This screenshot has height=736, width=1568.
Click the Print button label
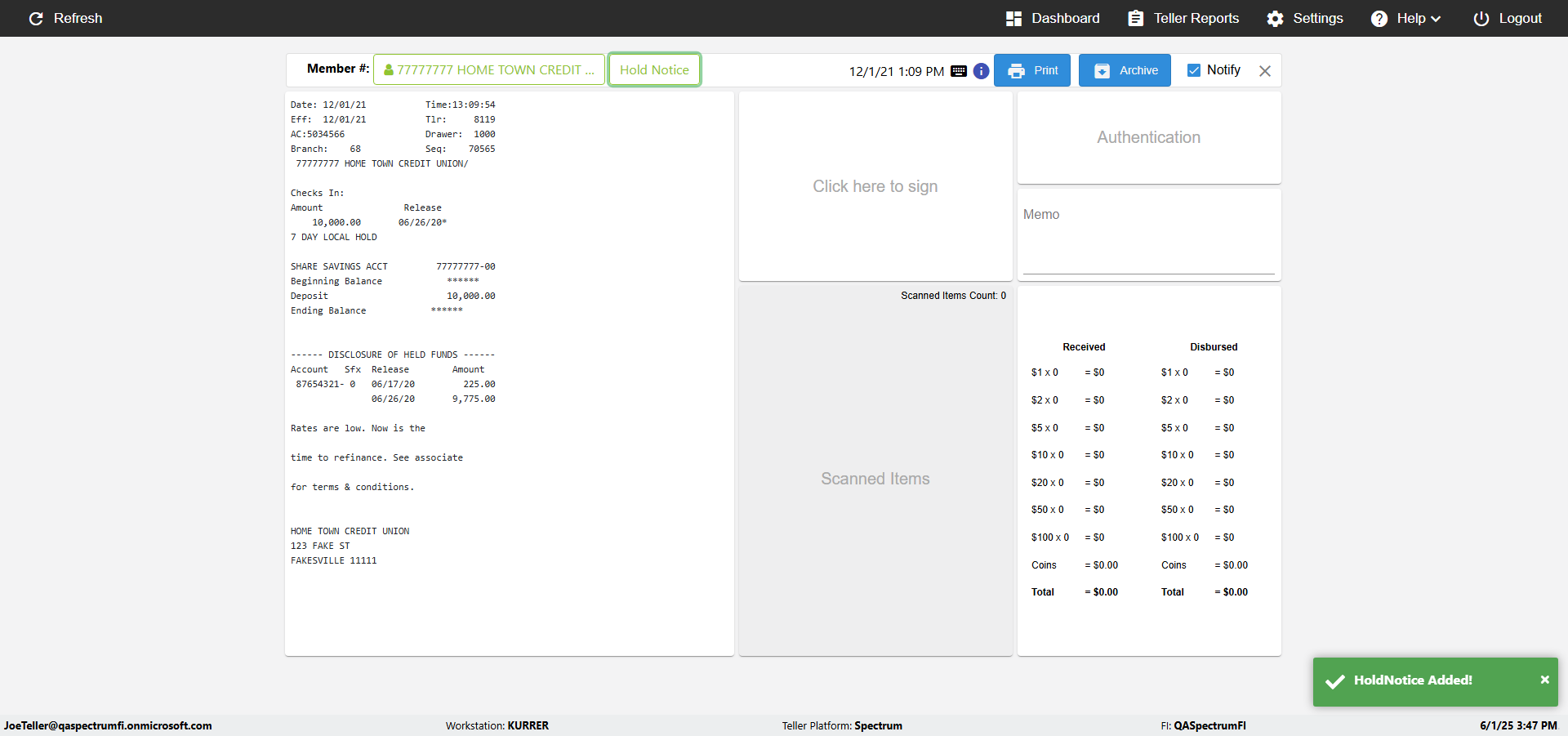1046,70
